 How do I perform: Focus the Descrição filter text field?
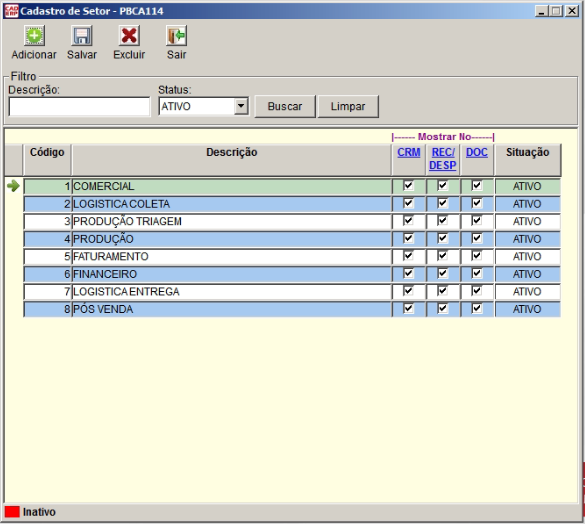(x=79, y=107)
